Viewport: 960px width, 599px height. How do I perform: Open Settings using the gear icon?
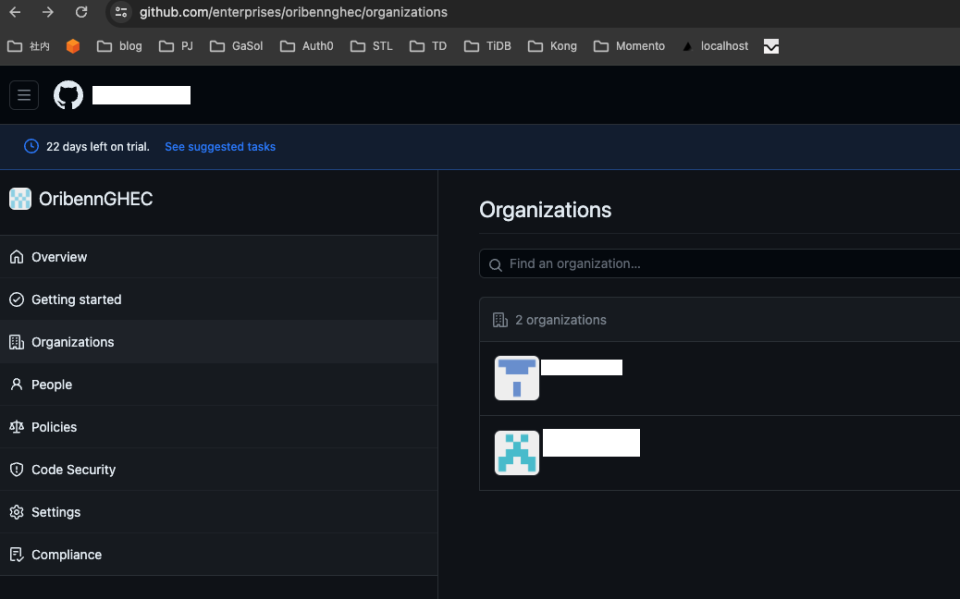click(16, 512)
